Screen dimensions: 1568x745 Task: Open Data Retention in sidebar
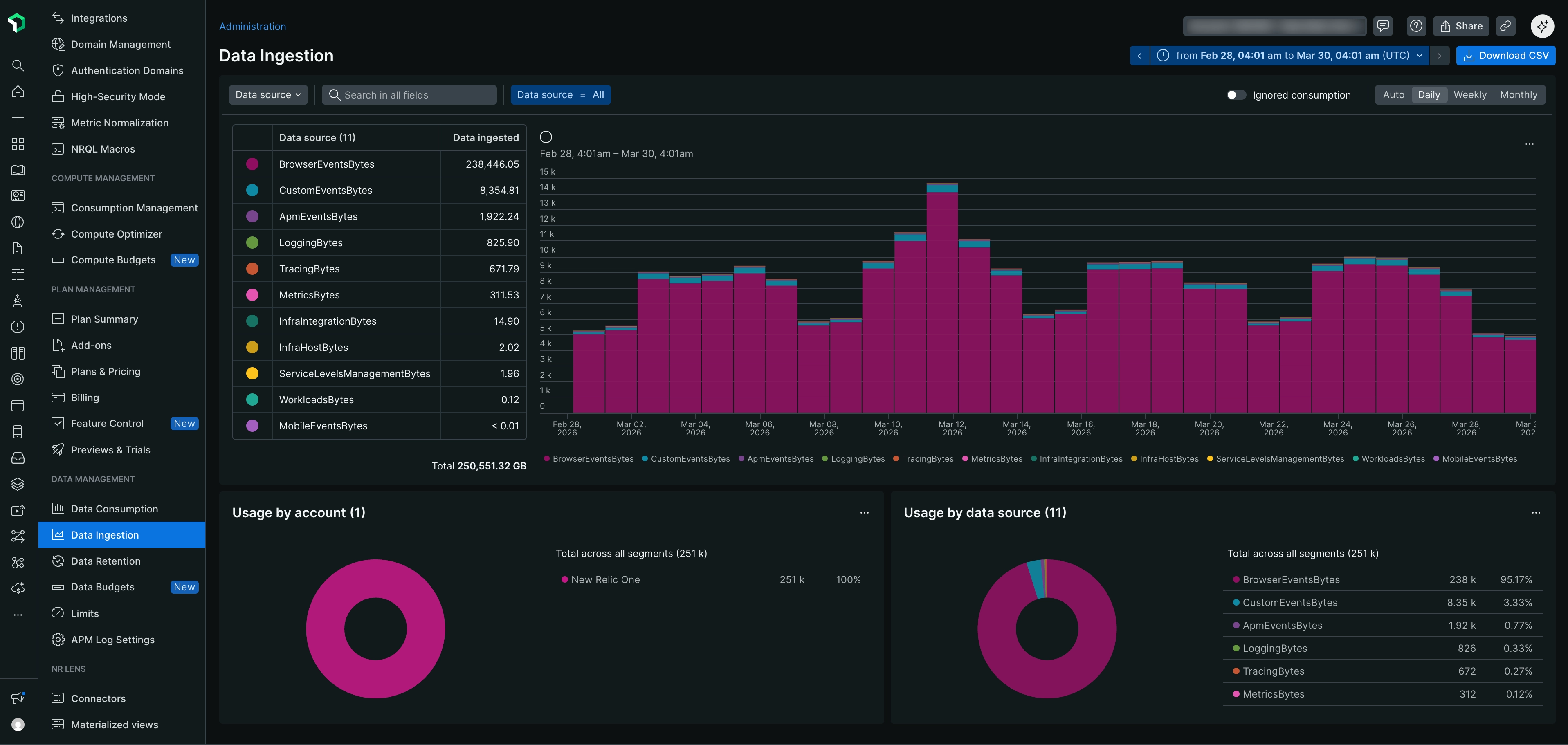point(105,561)
